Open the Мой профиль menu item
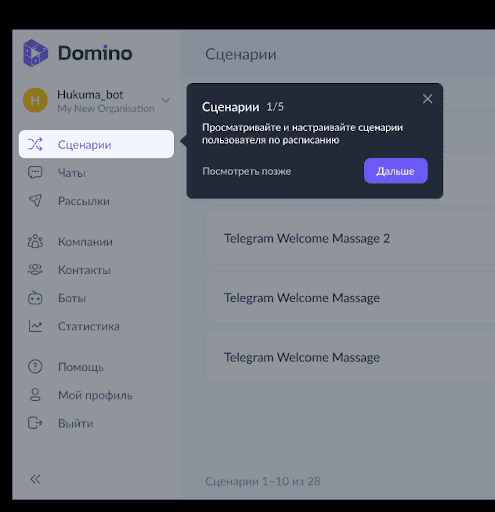The width and height of the screenshot is (495, 512). 96,395
